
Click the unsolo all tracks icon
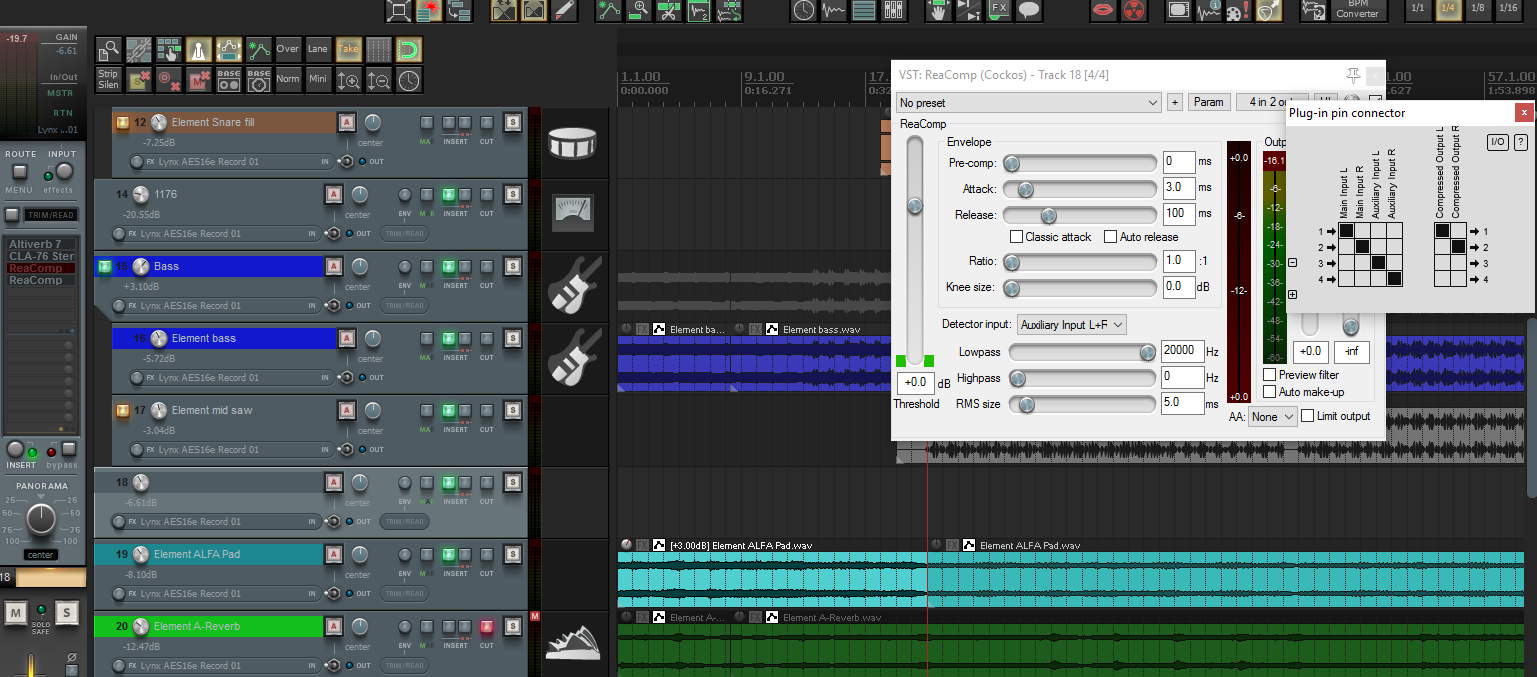[138, 80]
